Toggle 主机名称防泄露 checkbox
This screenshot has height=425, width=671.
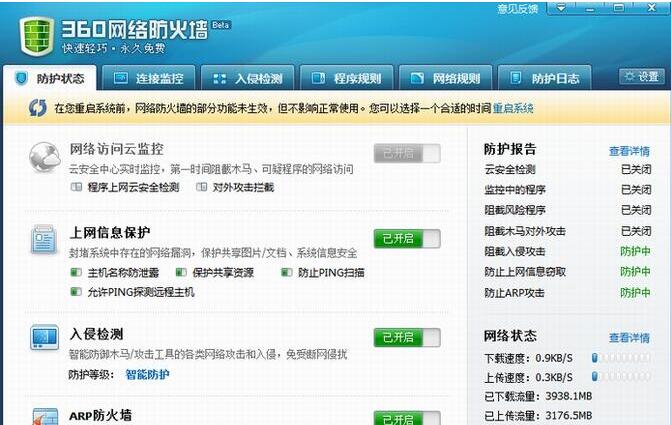coord(76,273)
